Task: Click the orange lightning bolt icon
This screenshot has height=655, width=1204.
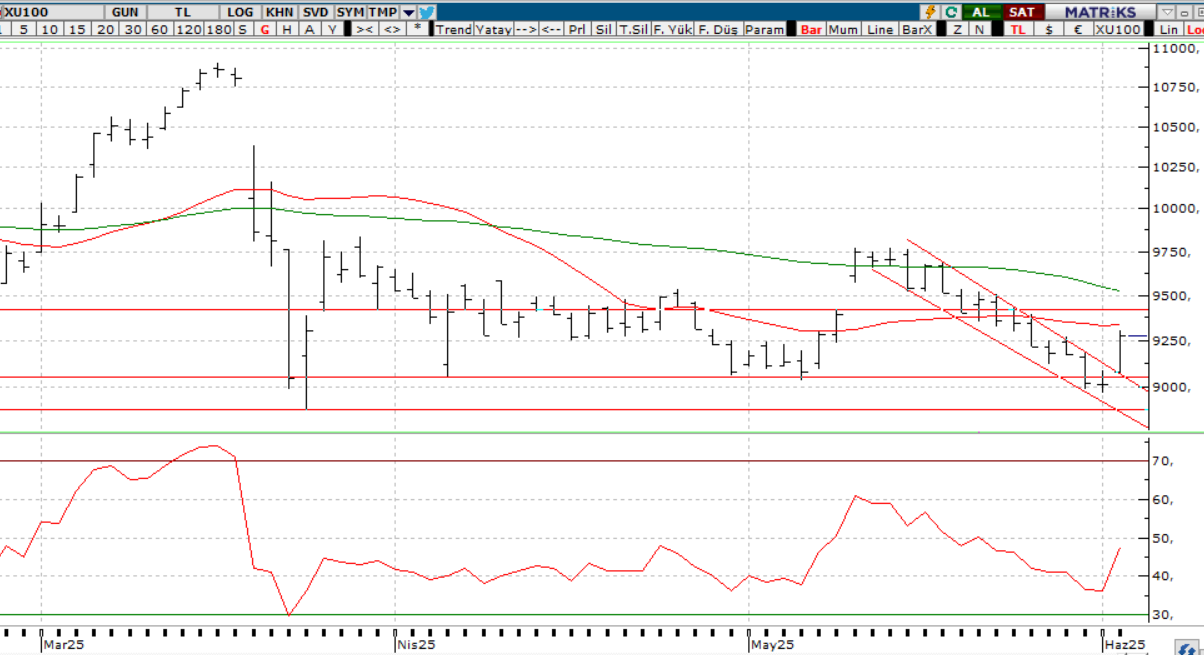Action: pos(931,12)
